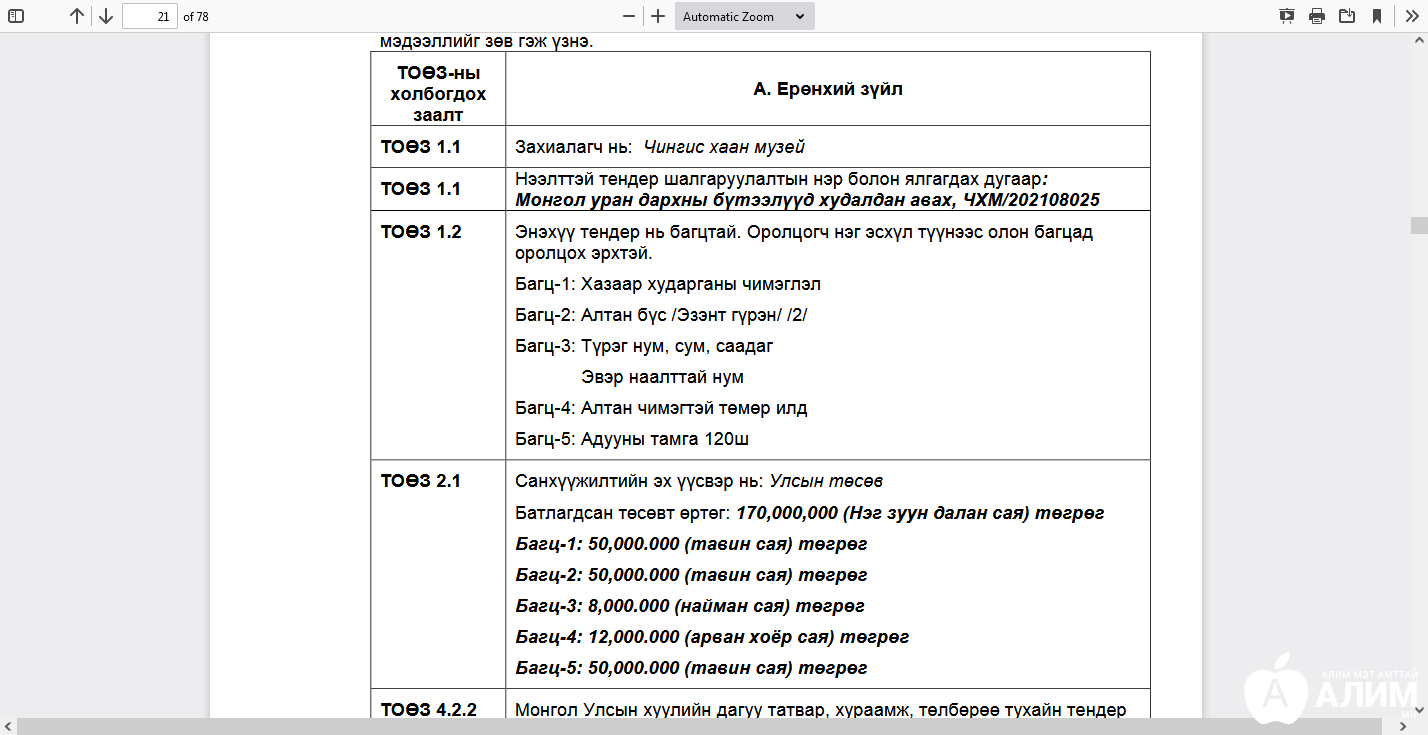
Task: Go to next page arrow
Action: (x=106, y=16)
